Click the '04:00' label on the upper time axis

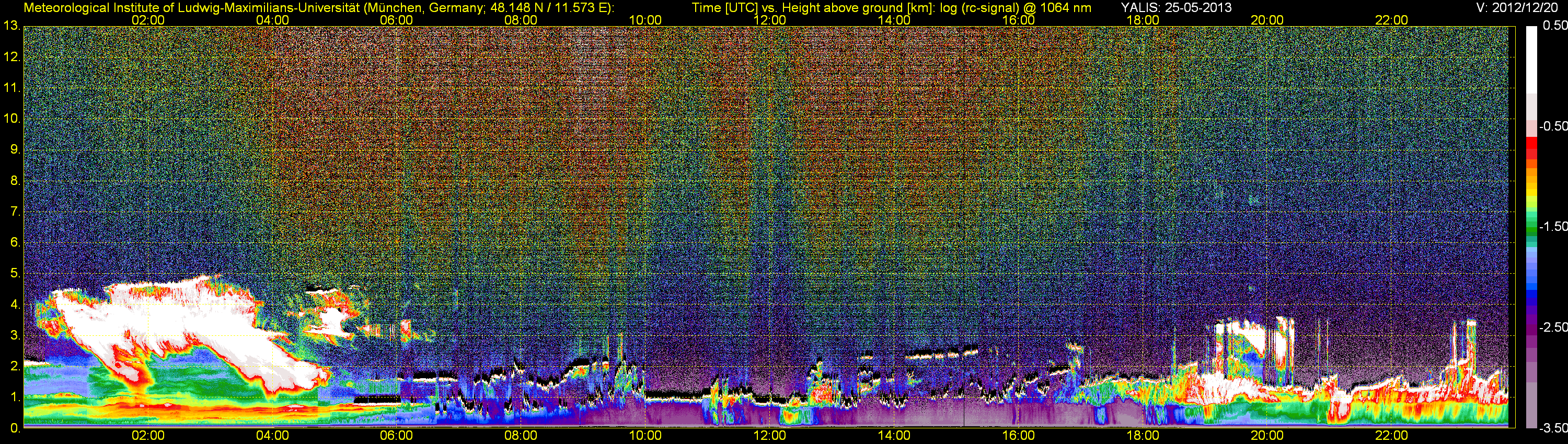(272, 20)
